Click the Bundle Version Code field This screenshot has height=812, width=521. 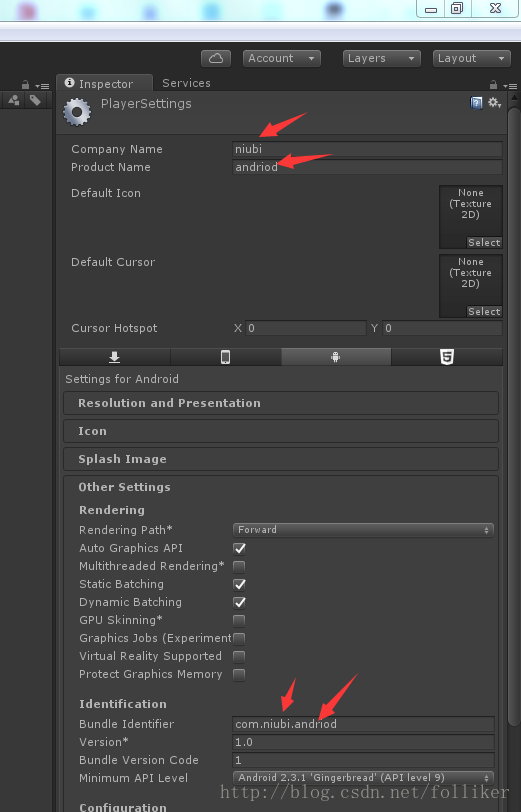point(364,760)
